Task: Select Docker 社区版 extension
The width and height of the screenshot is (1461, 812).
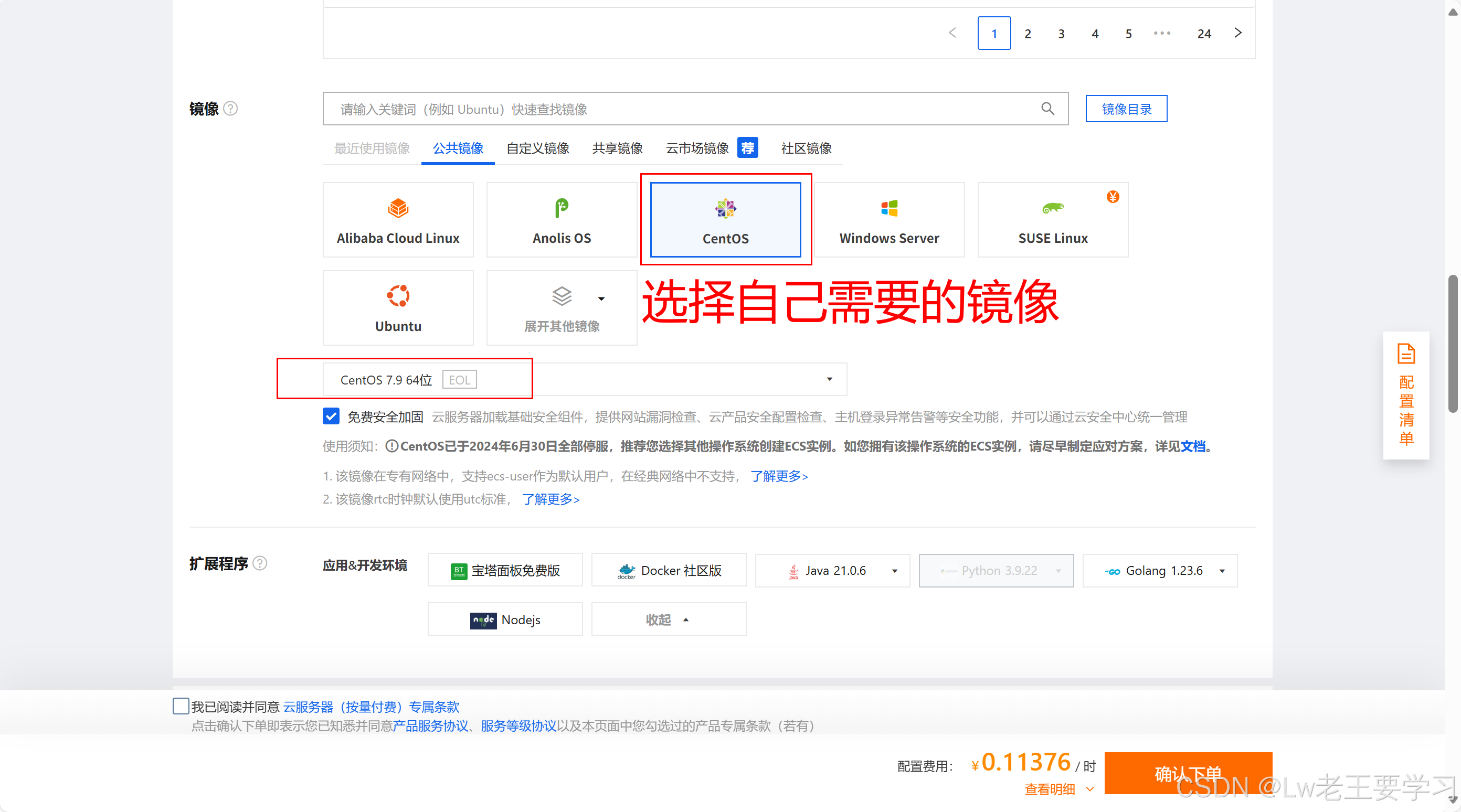Action: pyautogui.click(x=669, y=570)
